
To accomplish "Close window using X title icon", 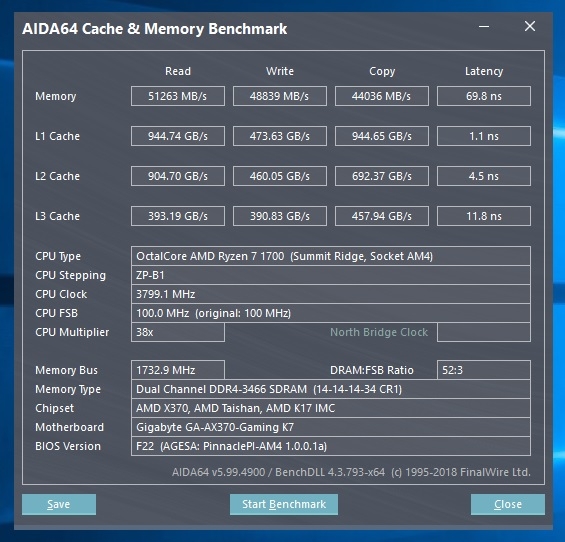I will coord(530,26).
